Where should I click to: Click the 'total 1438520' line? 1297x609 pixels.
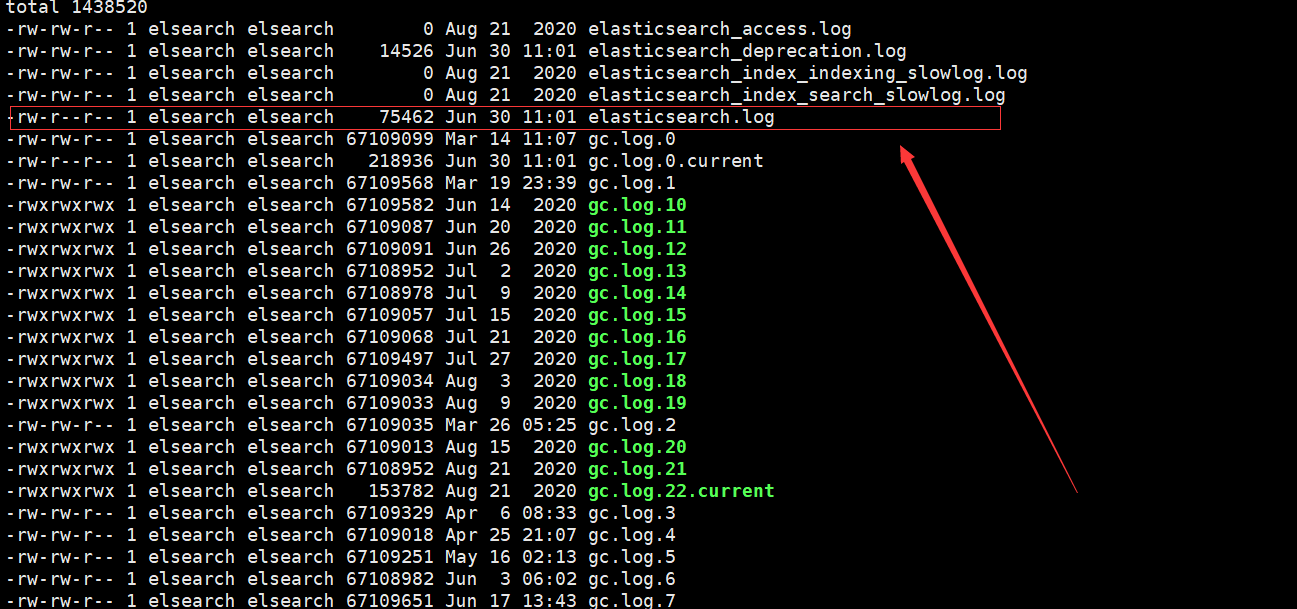pyautogui.click(x=77, y=7)
